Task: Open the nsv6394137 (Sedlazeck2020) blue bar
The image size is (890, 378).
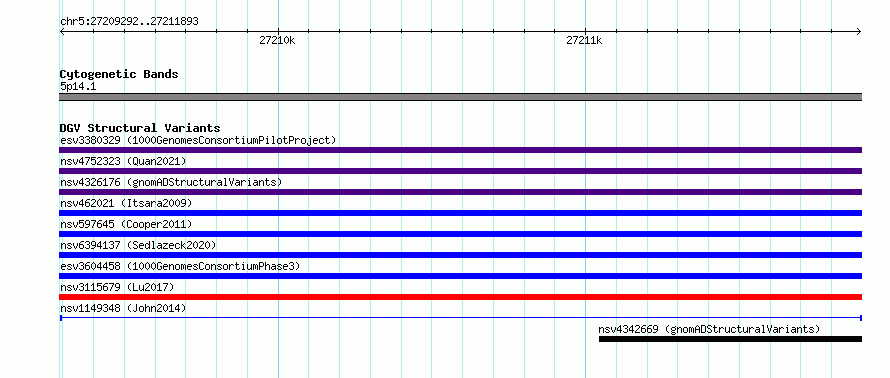Action: (x=460, y=255)
